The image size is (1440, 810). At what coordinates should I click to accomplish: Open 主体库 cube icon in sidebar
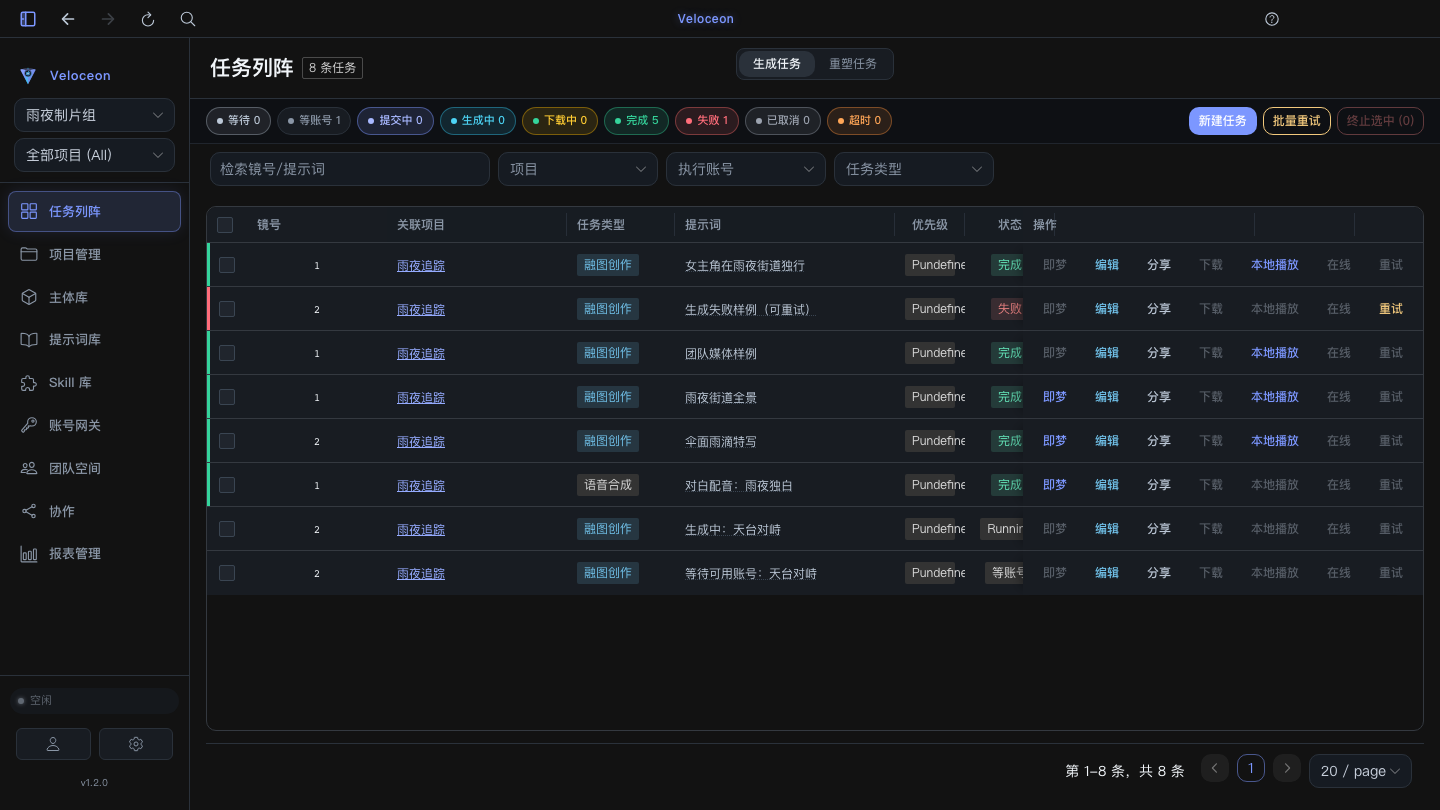point(29,297)
